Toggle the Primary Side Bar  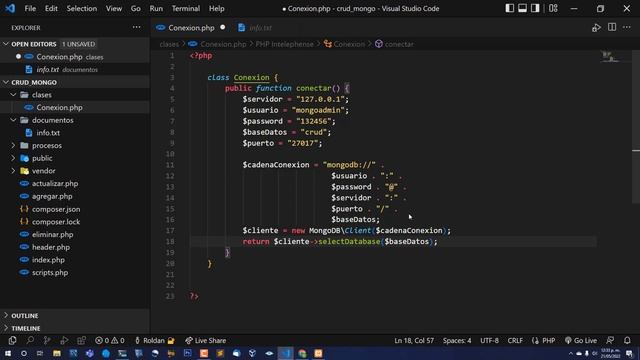509,8
